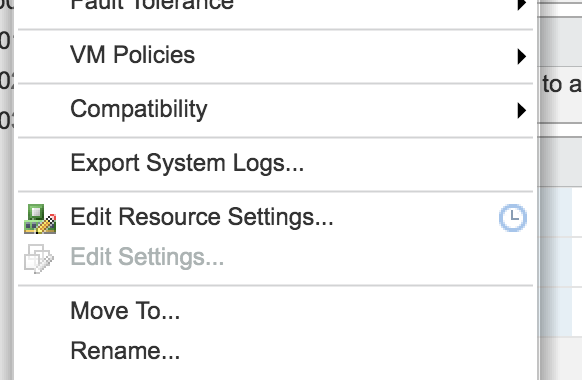The width and height of the screenshot is (582, 380).
Task: Expand the VM Policies submenu arrow
Action: (x=522, y=56)
